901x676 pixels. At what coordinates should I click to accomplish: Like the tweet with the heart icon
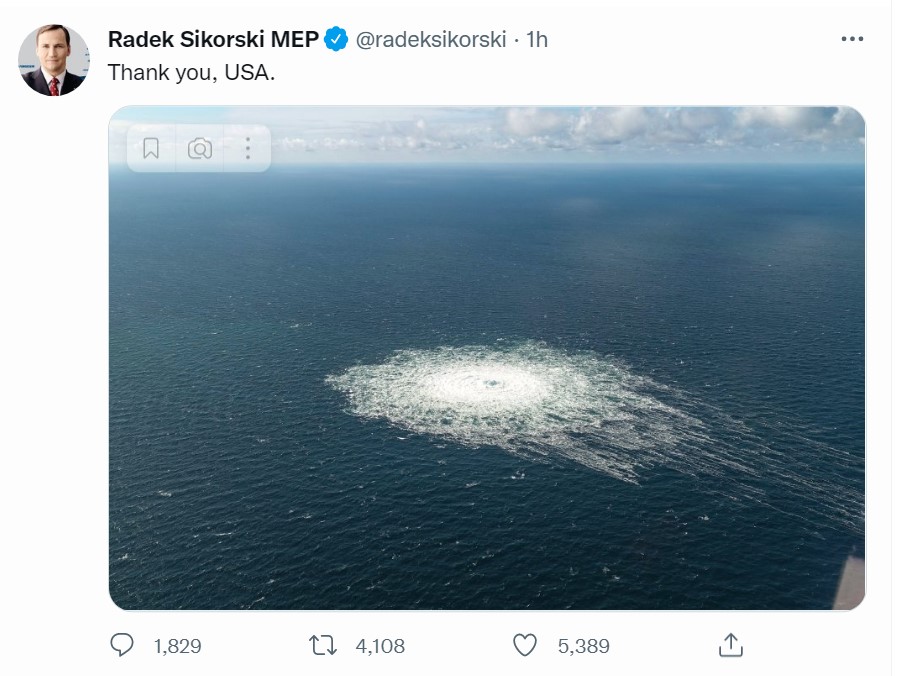[525, 646]
